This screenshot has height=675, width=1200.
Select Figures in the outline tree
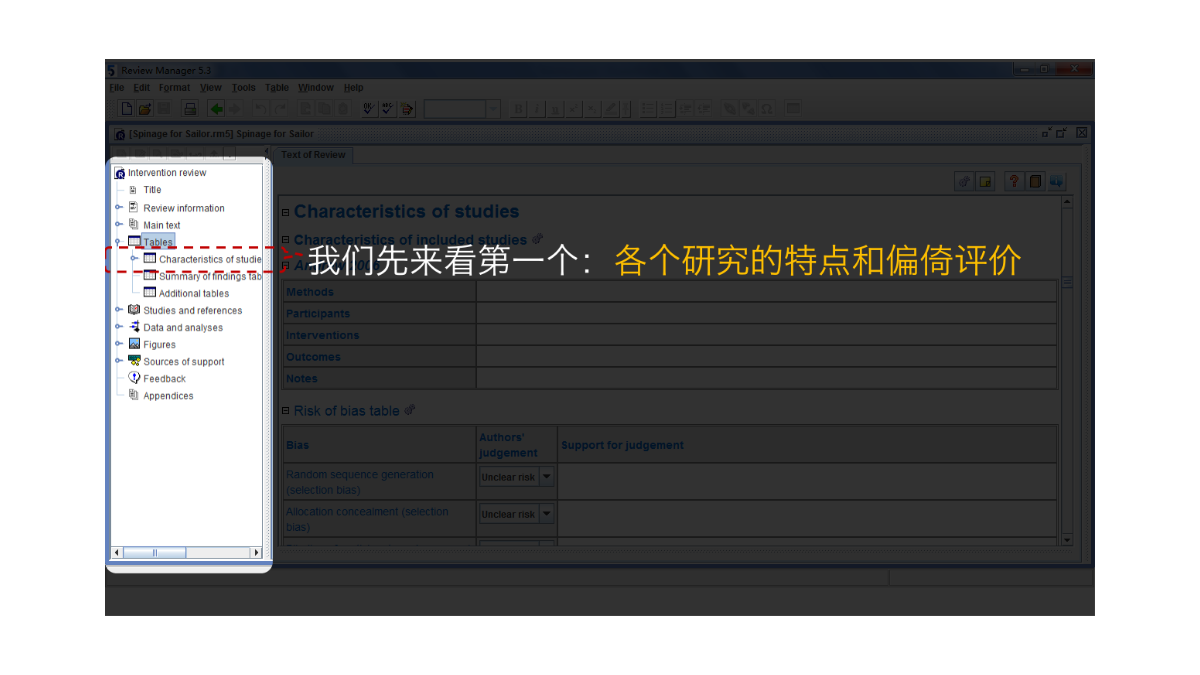[159, 344]
